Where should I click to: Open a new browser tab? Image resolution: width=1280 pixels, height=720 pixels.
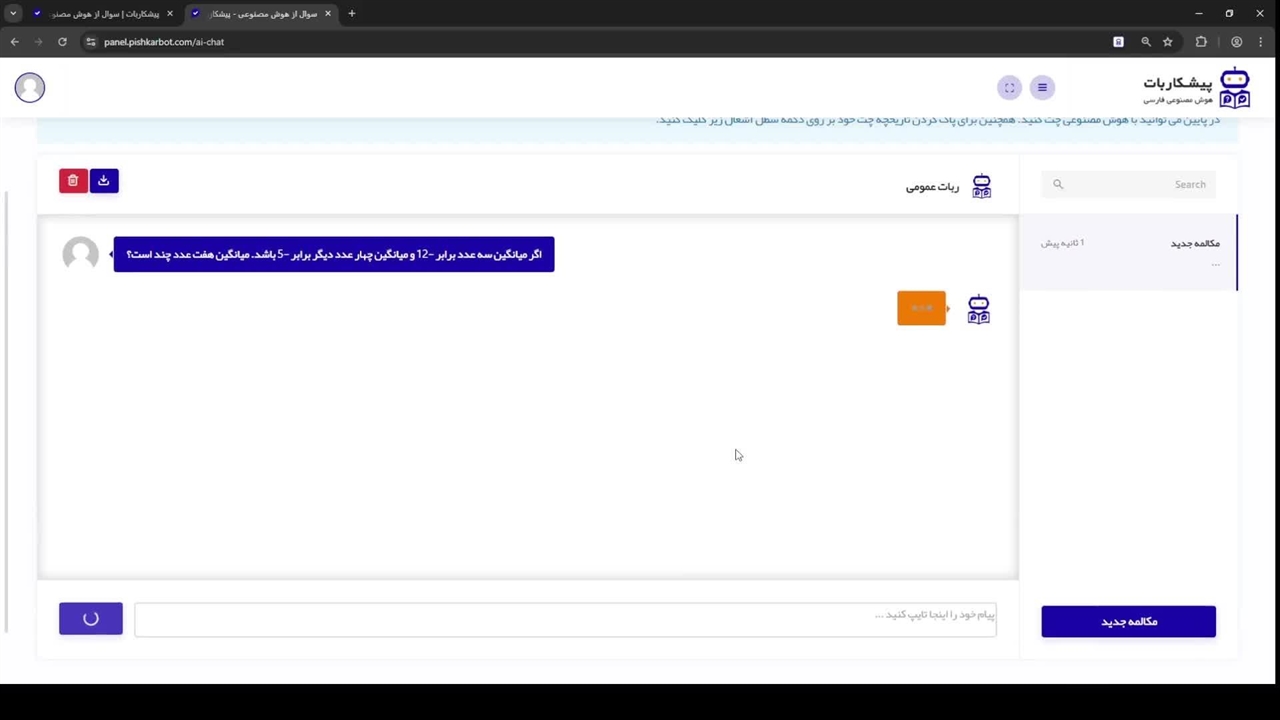[352, 14]
